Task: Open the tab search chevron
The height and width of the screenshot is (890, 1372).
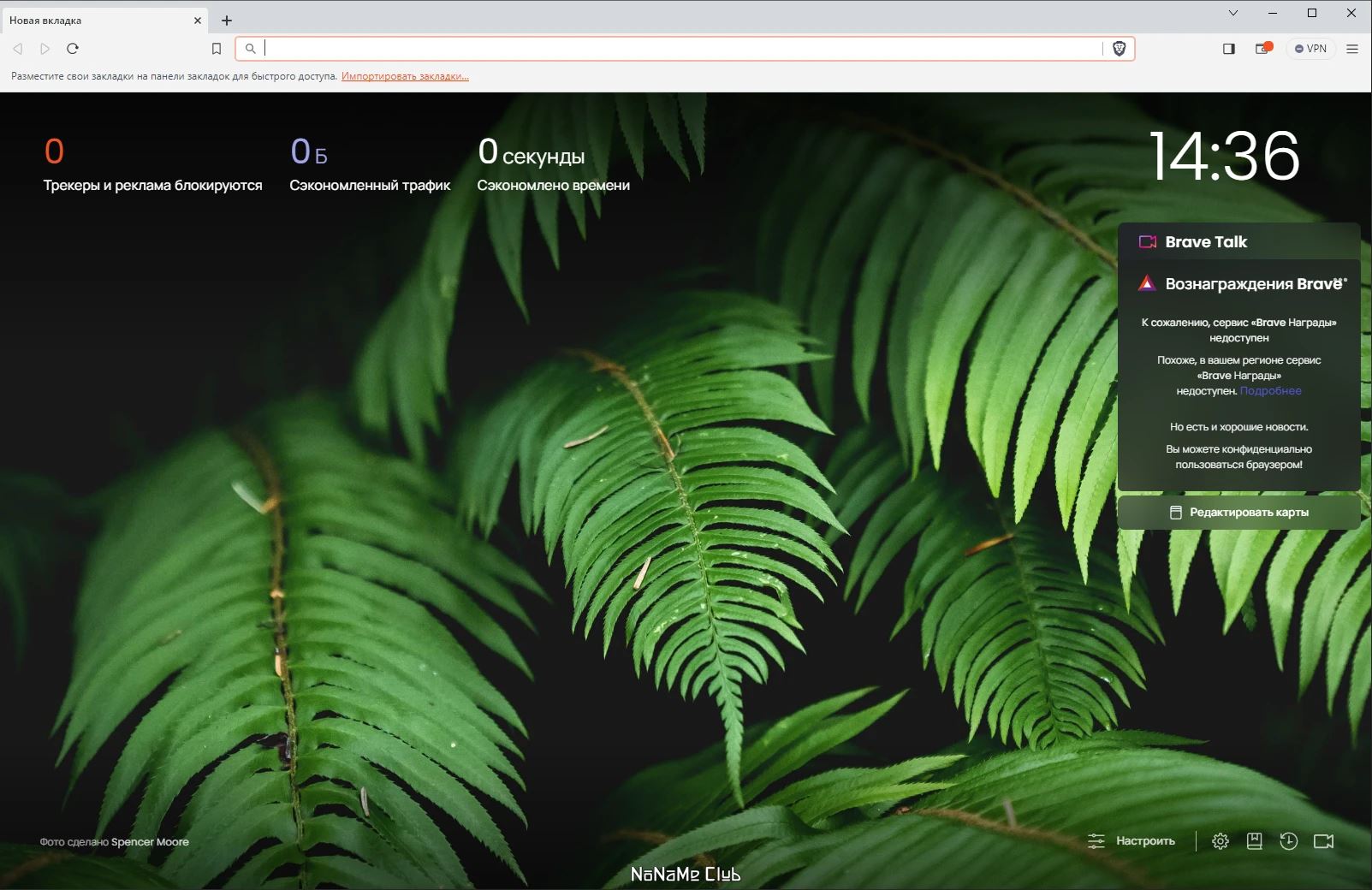Action: pos(1232,13)
